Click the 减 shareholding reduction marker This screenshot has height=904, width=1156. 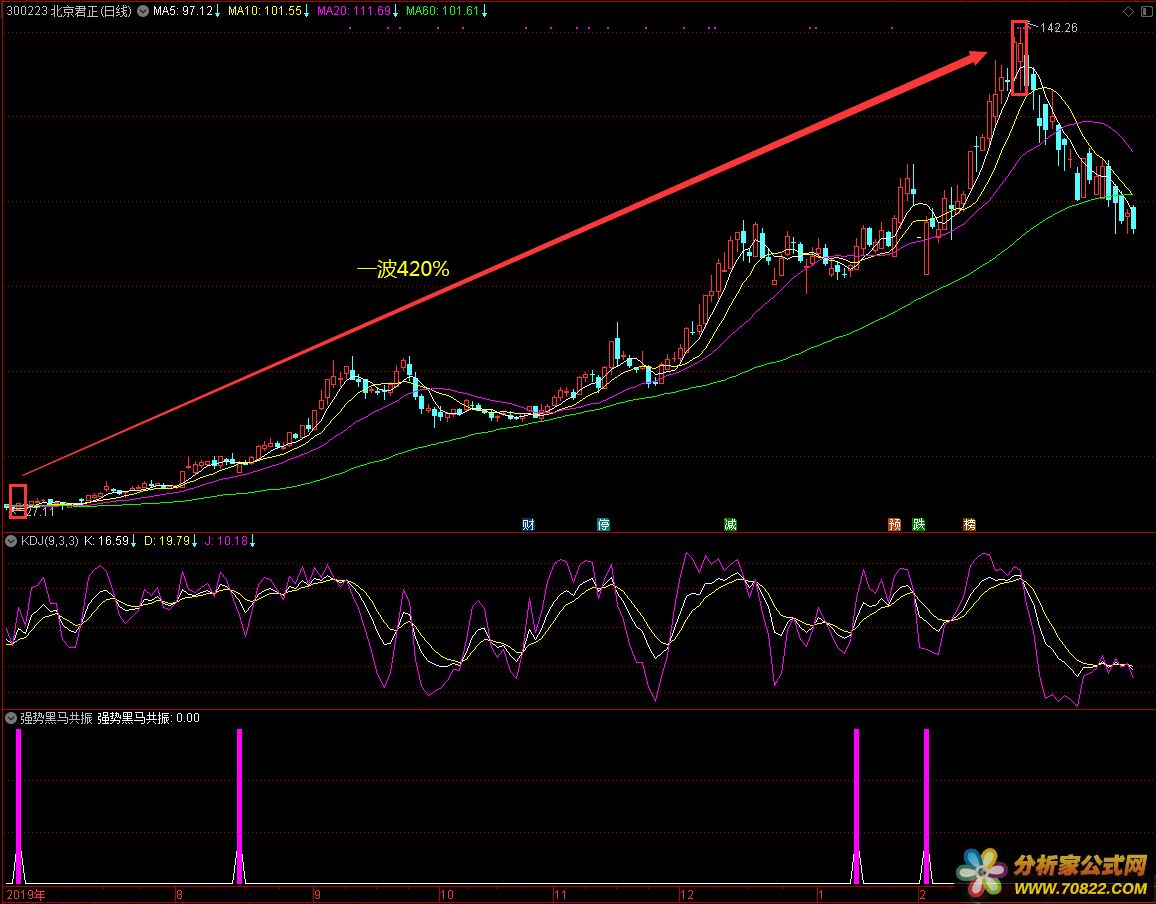tap(730, 524)
